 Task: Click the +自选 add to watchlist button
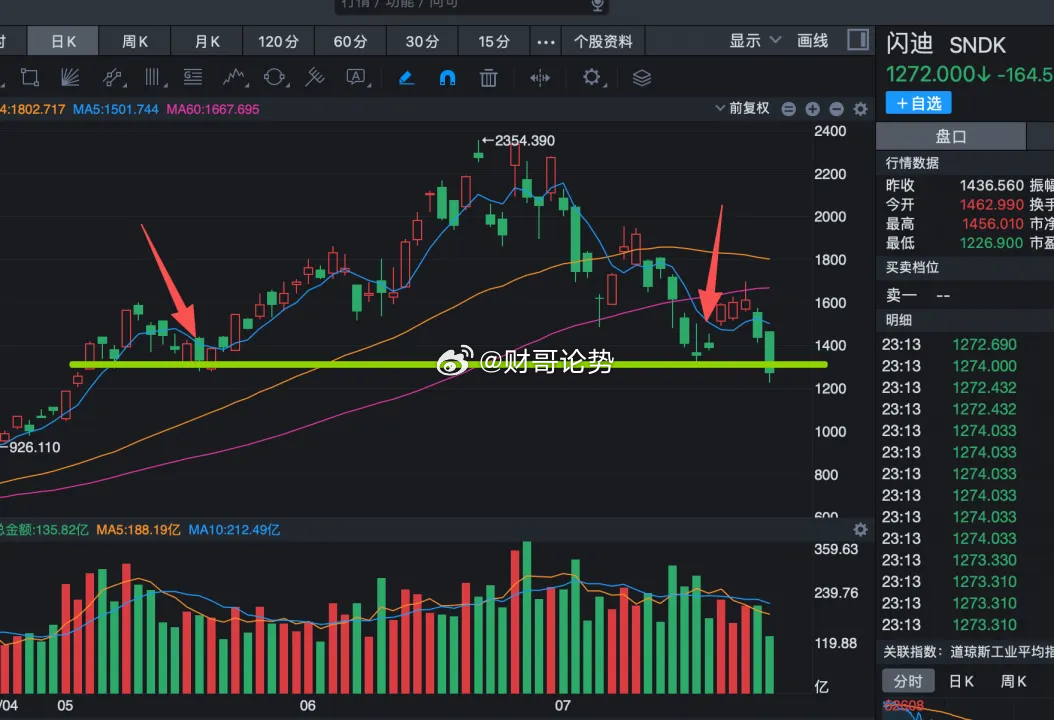pos(918,103)
